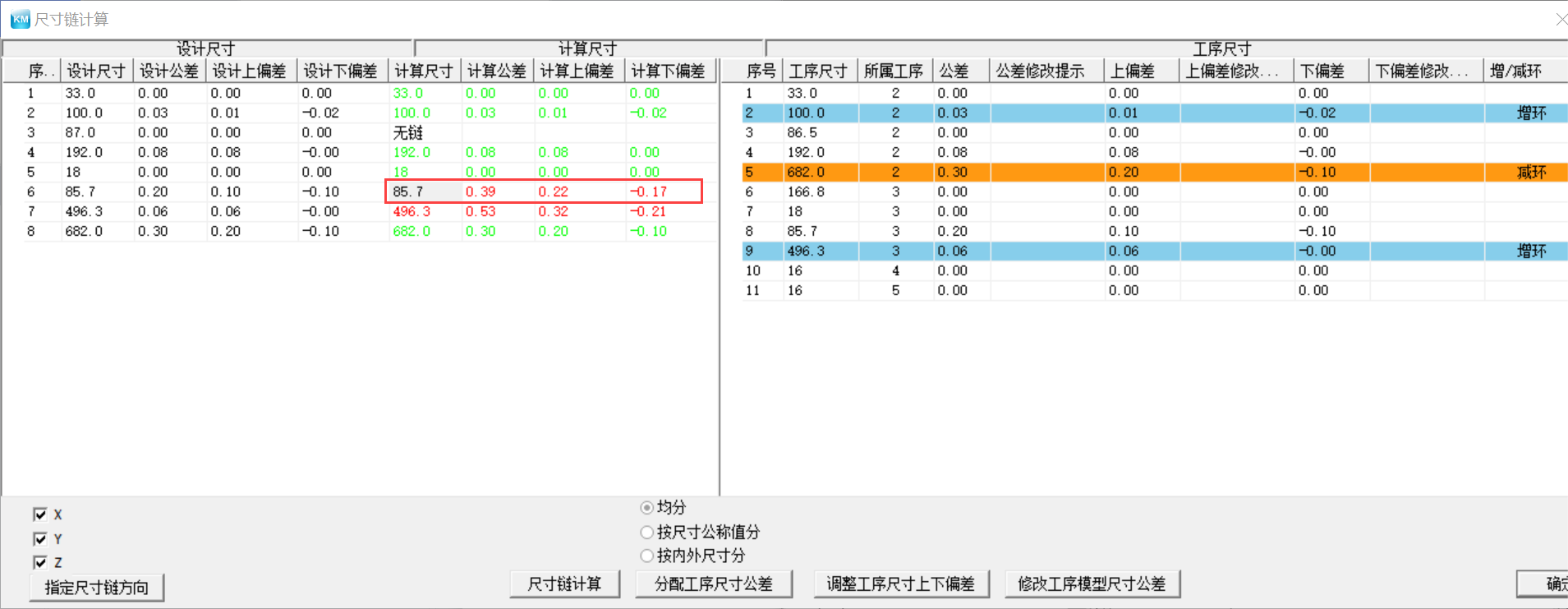Choose the 按尺寸公称值分 radio option

pyautogui.click(x=647, y=533)
